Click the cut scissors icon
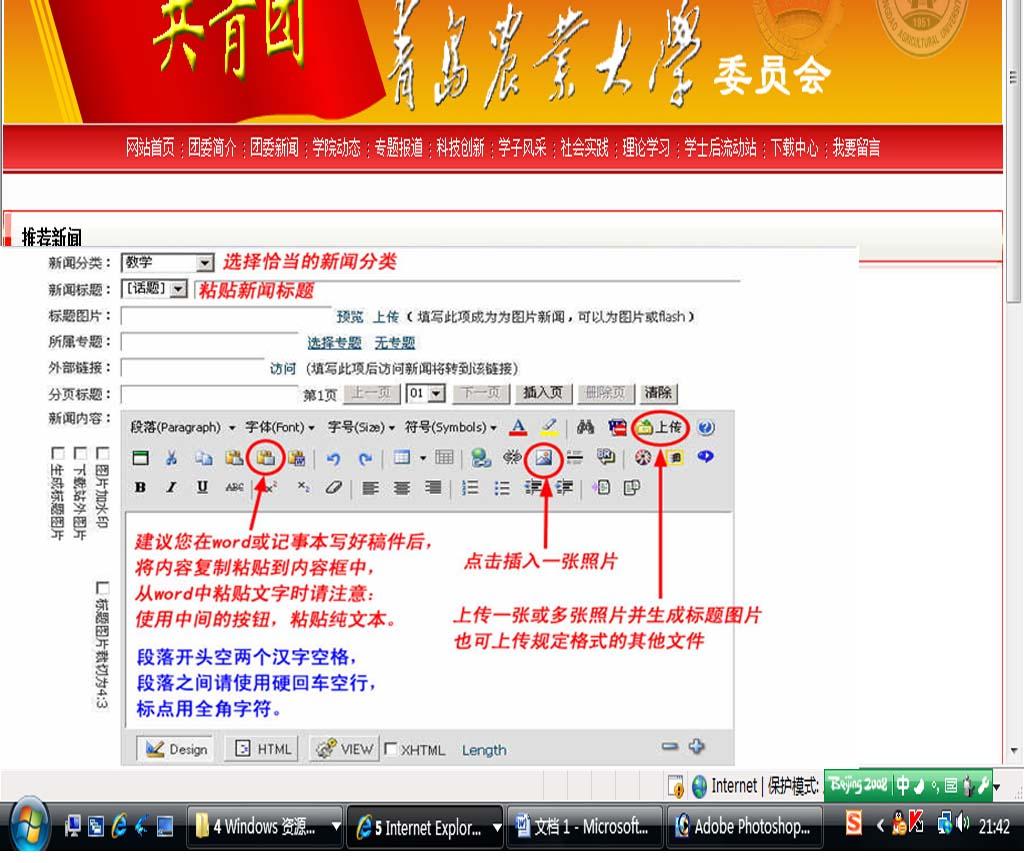1032x863 pixels. pyautogui.click(x=171, y=459)
